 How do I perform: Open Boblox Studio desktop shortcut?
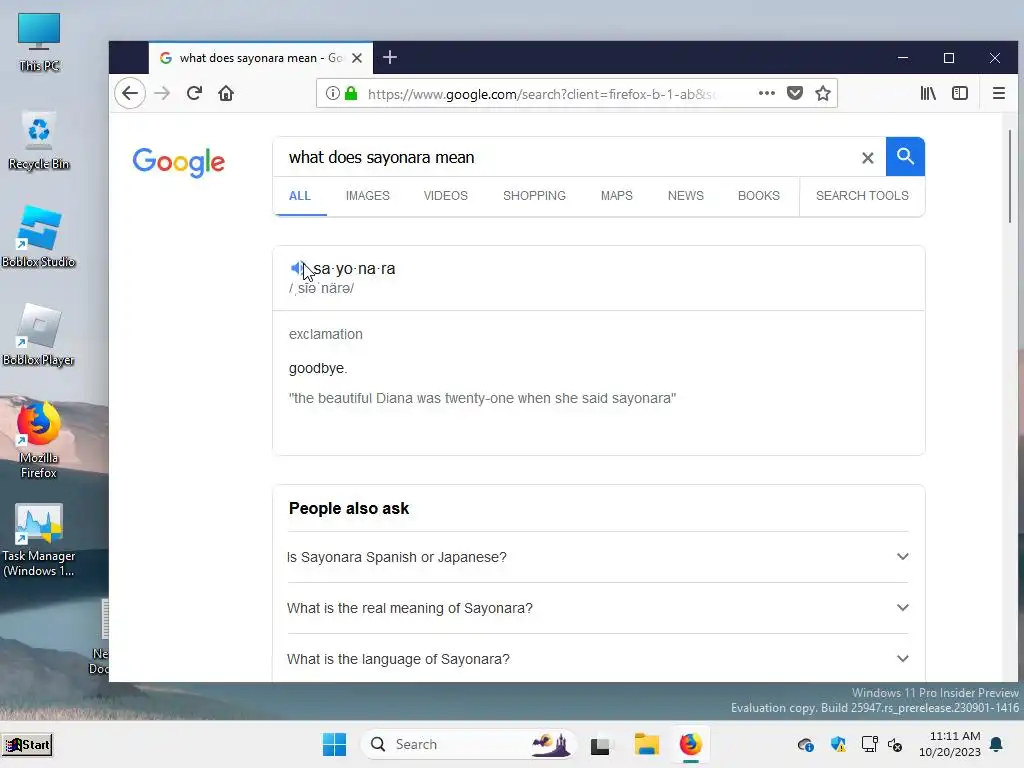click(x=39, y=237)
